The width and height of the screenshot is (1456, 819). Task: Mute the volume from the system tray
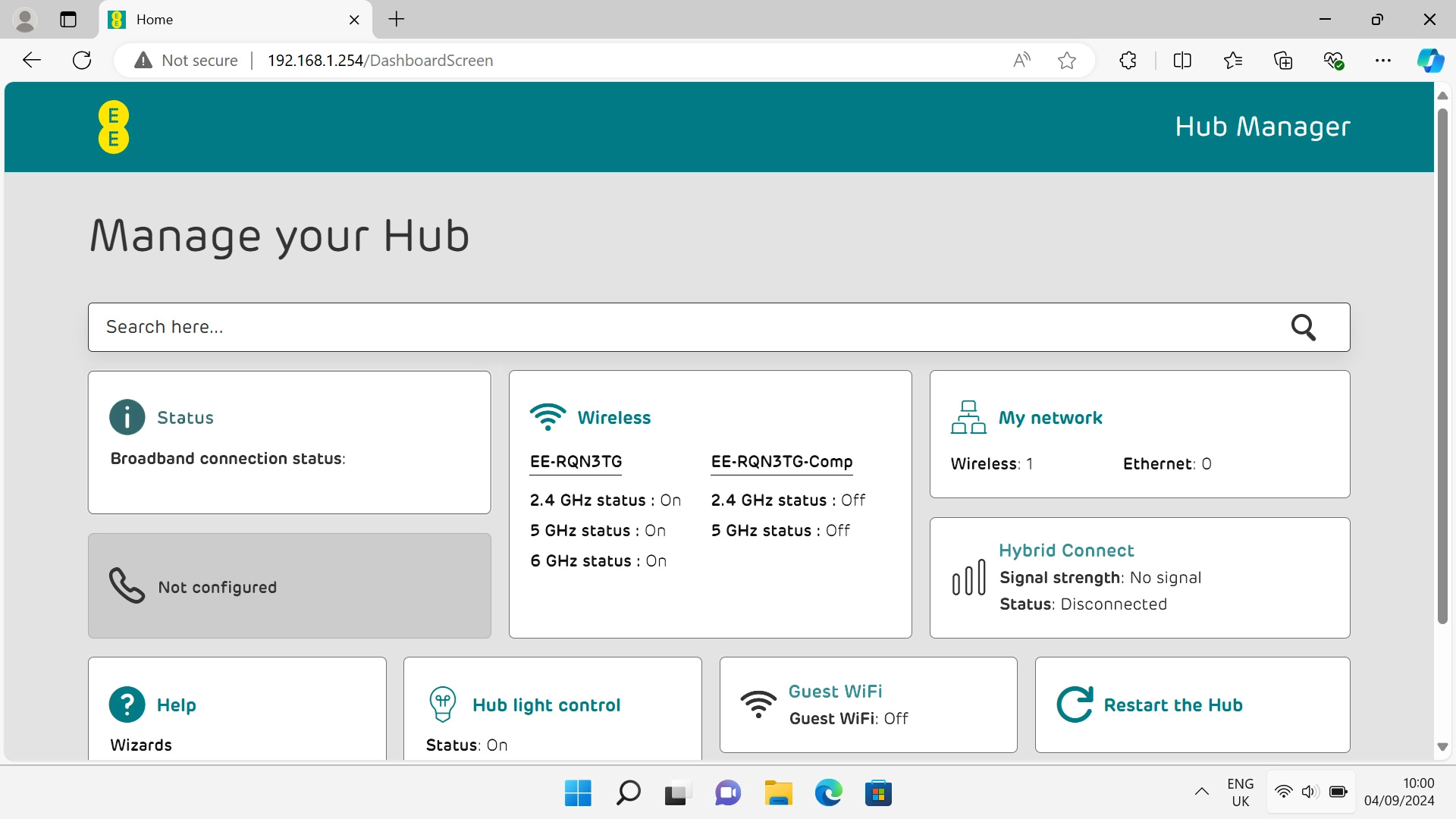point(1310,792)
